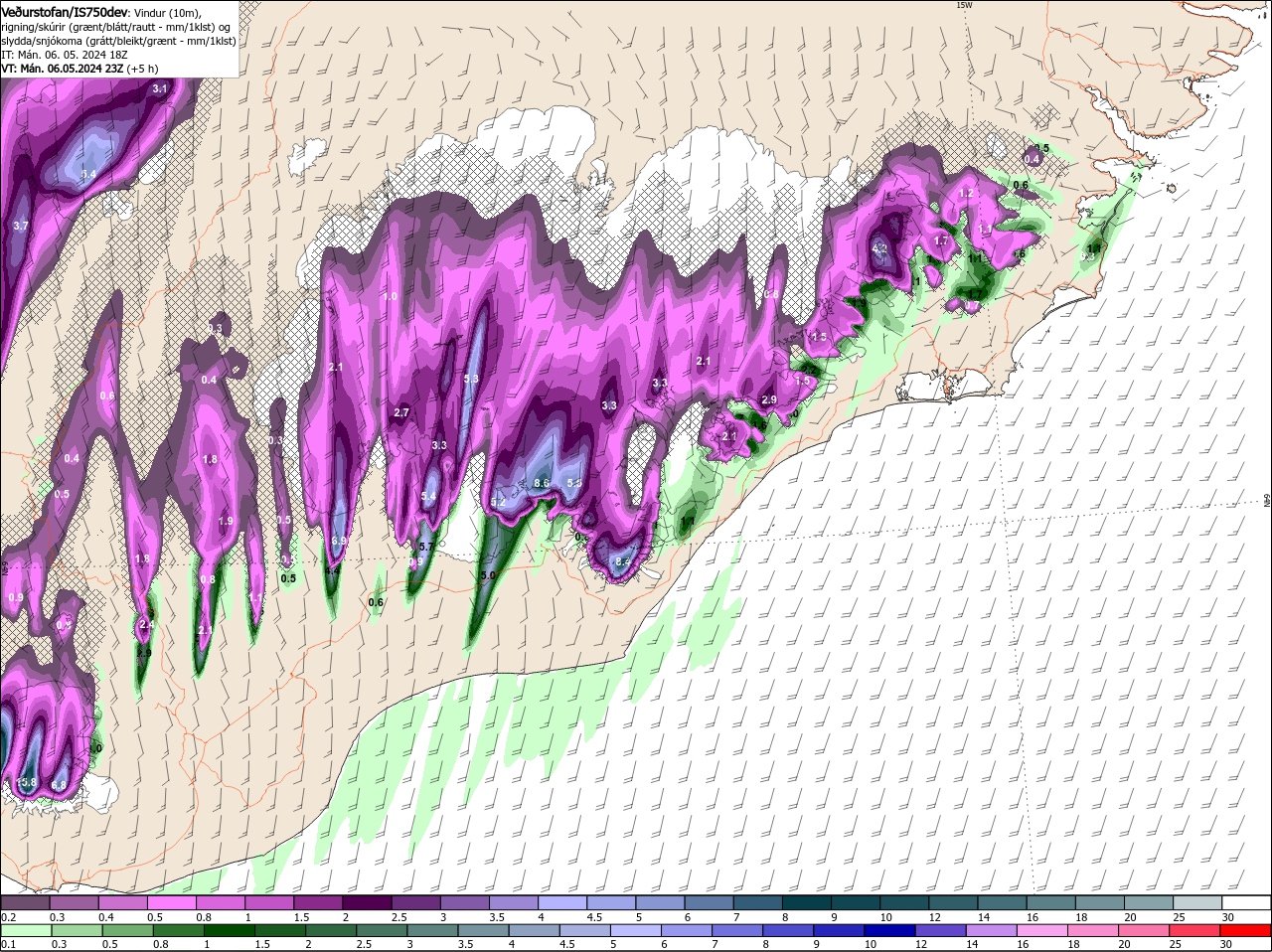
Task: Click the '8.6' precipitation value on the map
Action: (x=542, y=483)
